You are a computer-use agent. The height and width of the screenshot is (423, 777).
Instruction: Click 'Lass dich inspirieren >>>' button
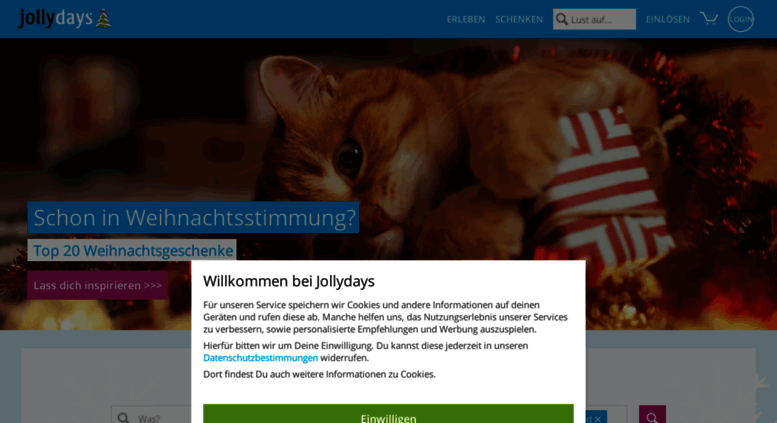click(x=98, y=285)
